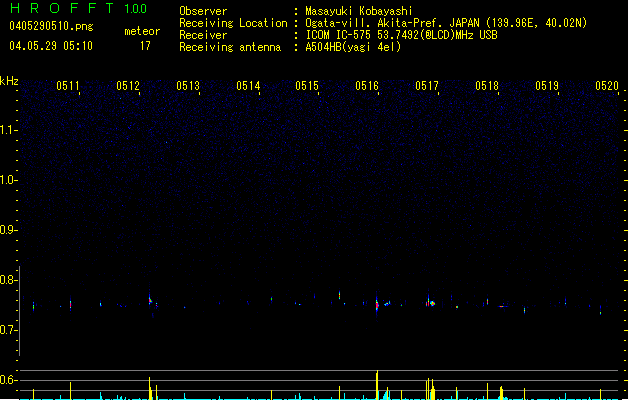Click the date 04.05.29 05:10

coord(51,46)
